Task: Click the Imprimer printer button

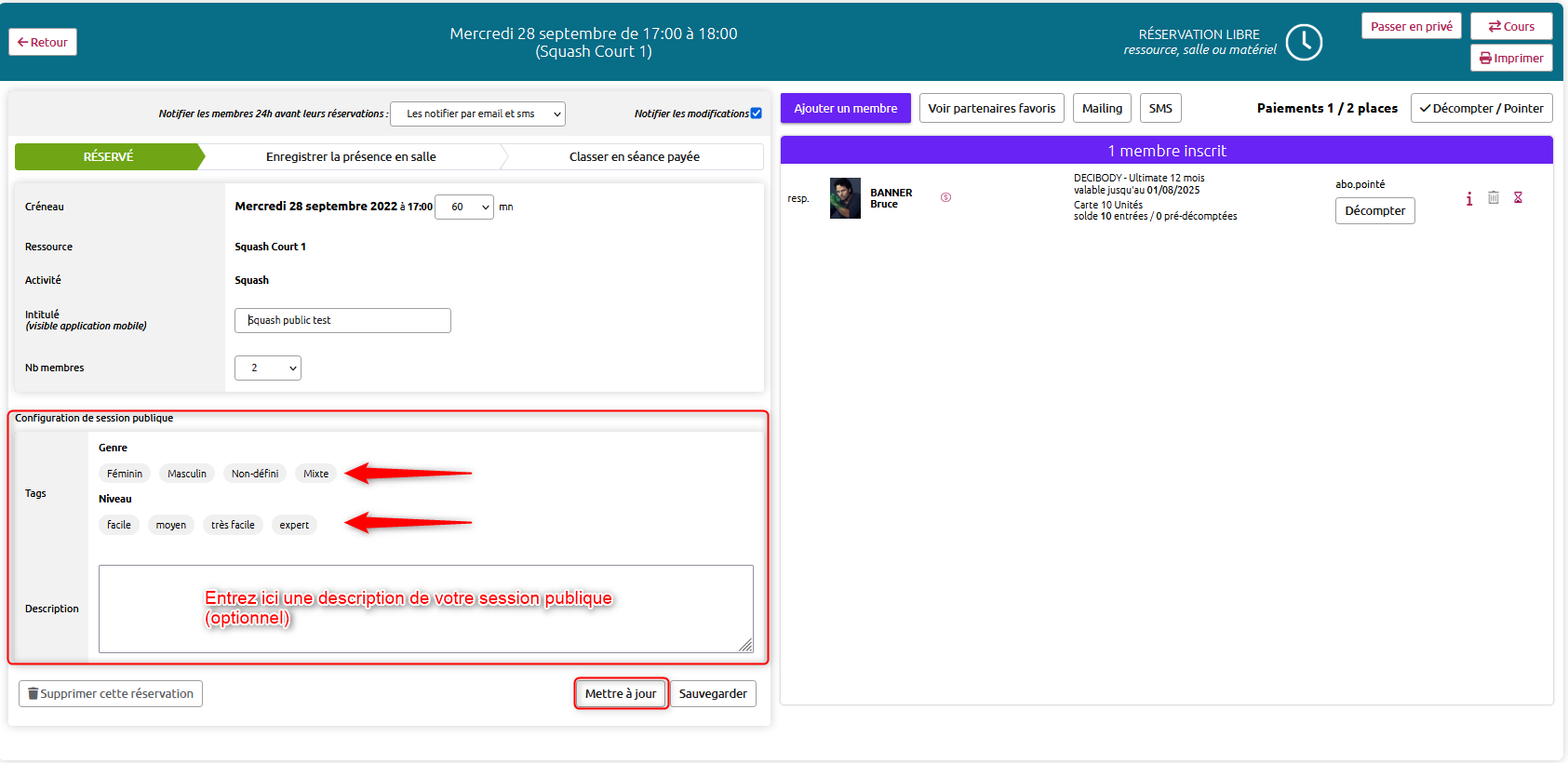Action: point(1511,58)
